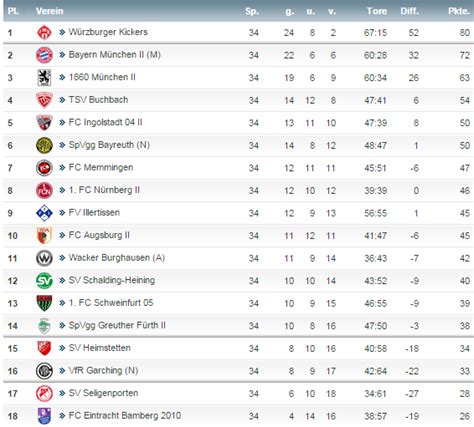This screenshot has height=427, width=474.
Task: Click the 1860 München II lion crest
Action: tap(44, 78)
